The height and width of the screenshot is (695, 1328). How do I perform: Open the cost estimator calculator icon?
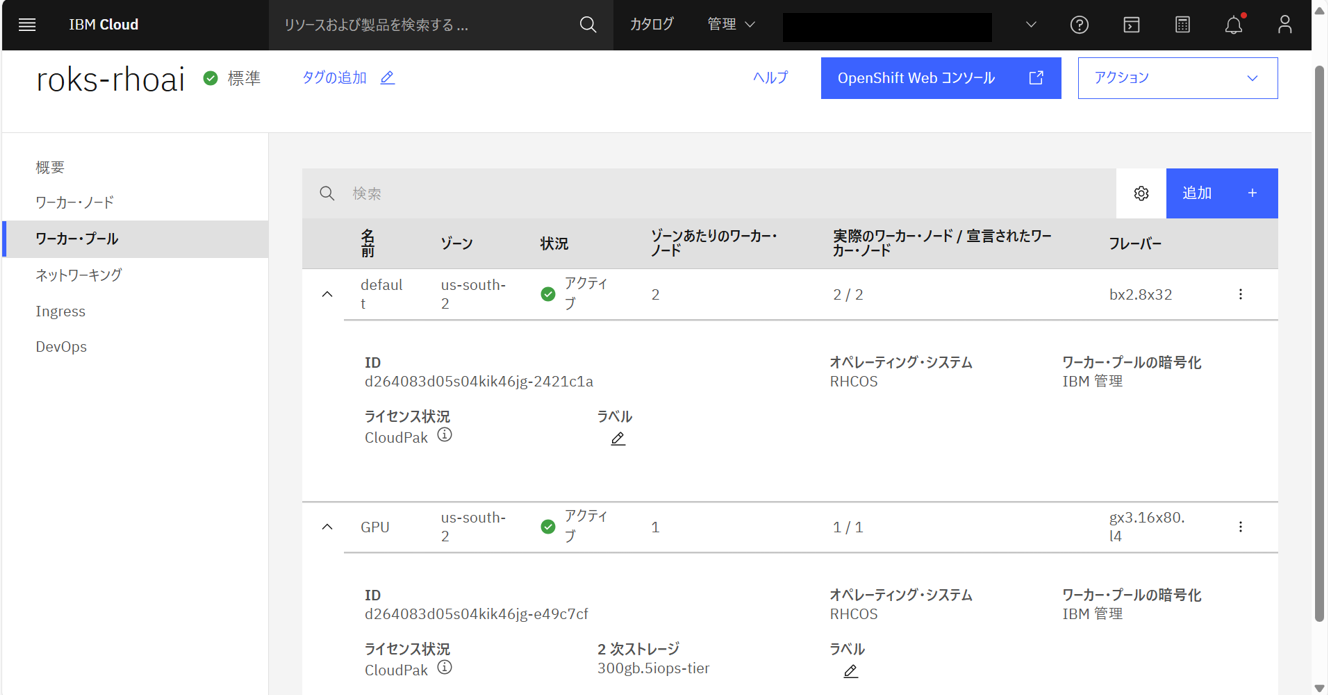pyautogui.click(x=1182, y=25)
